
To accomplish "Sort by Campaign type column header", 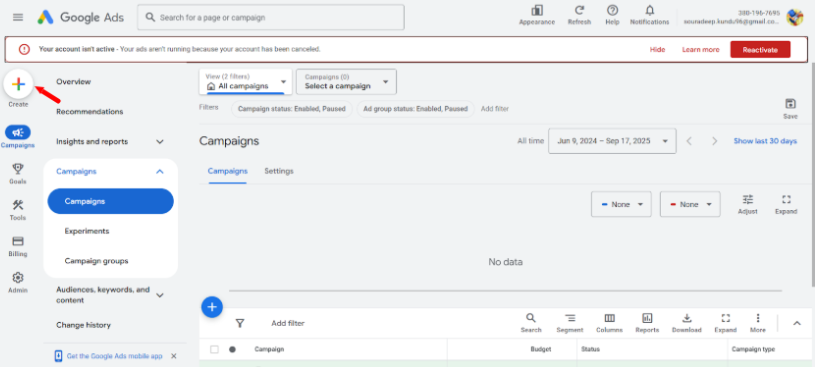I will click(753, 349).
